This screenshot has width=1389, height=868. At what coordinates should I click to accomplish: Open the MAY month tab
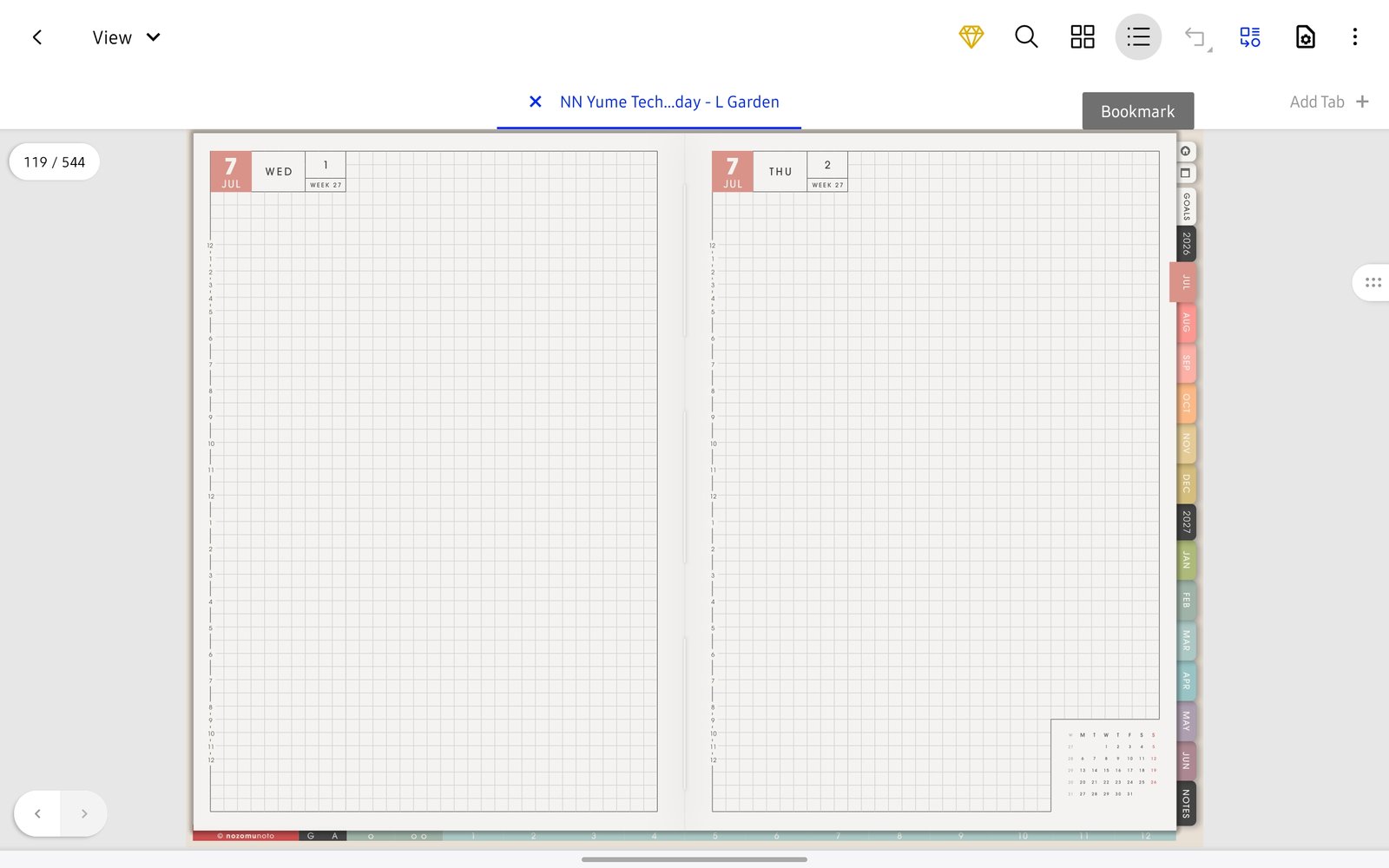click(x=1187, y=720)
